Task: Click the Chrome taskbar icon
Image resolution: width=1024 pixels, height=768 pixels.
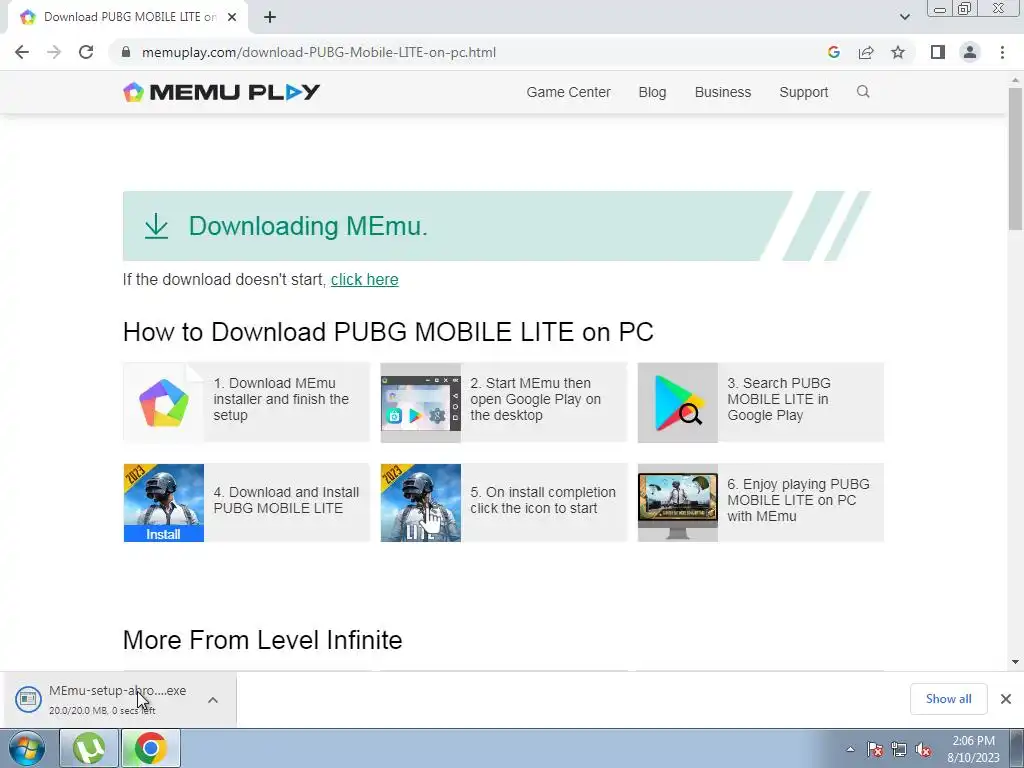Action: (150, 748)
